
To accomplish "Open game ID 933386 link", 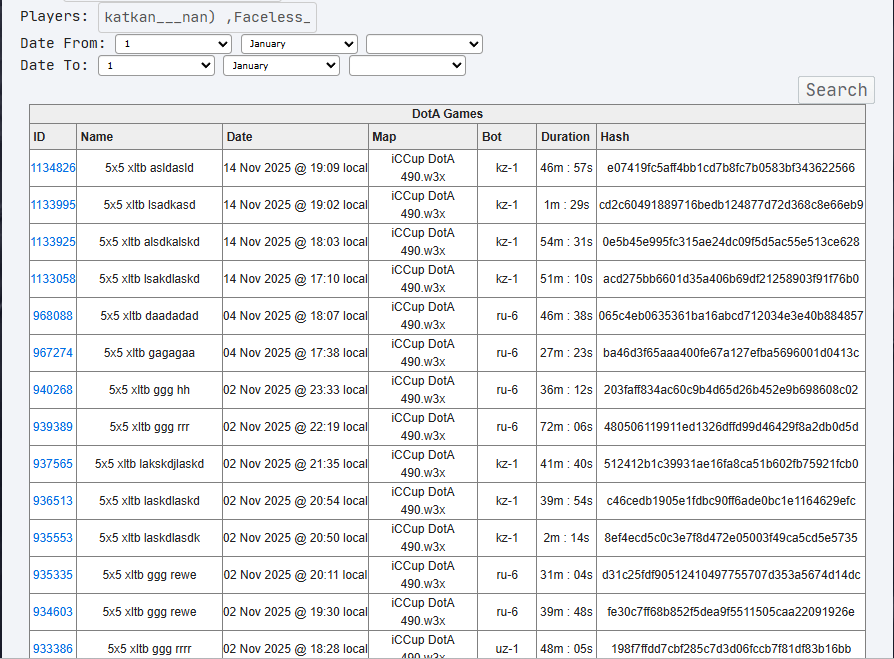I will click(53, 649).
